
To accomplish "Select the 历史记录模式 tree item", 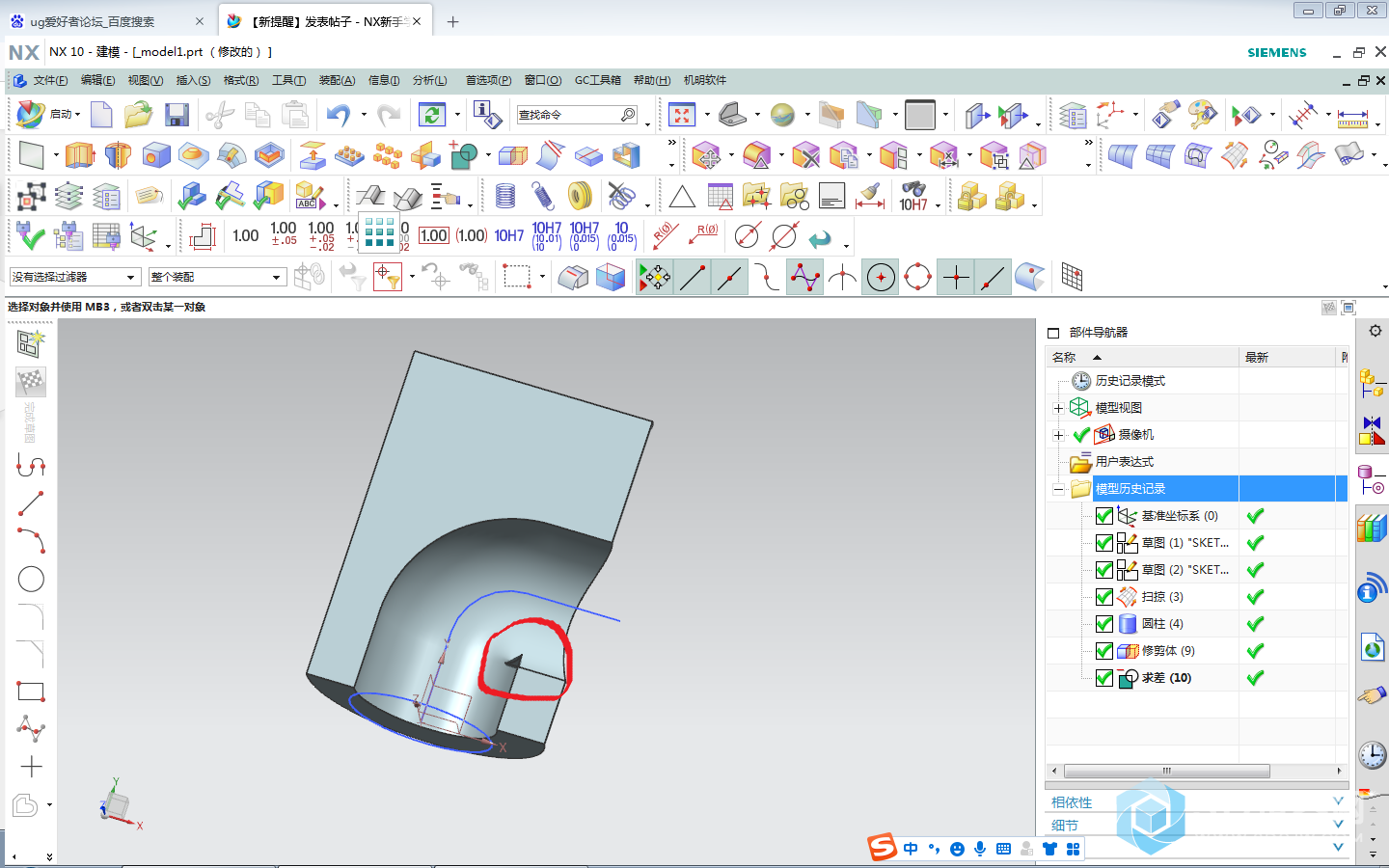I will tap(1130, 381).
